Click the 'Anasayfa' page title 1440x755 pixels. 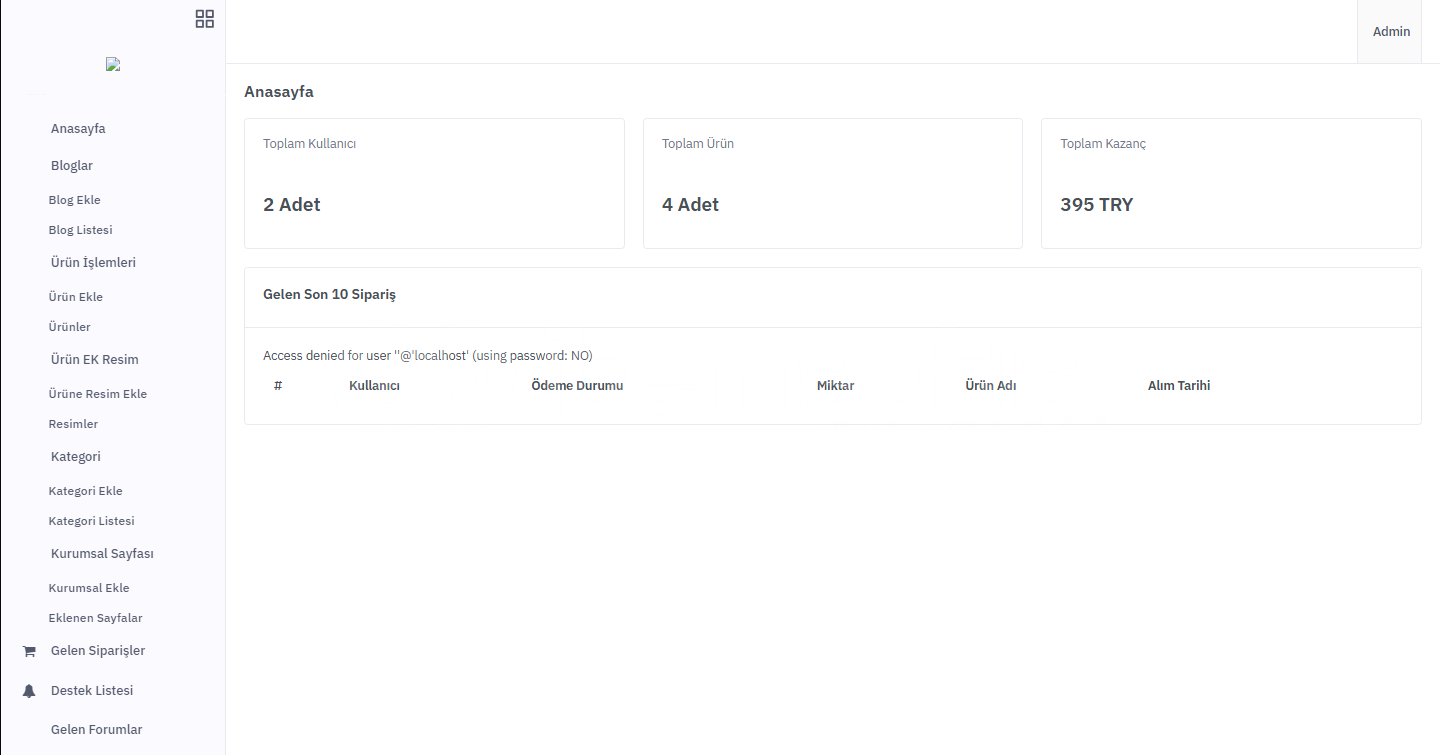click(279, 92)
